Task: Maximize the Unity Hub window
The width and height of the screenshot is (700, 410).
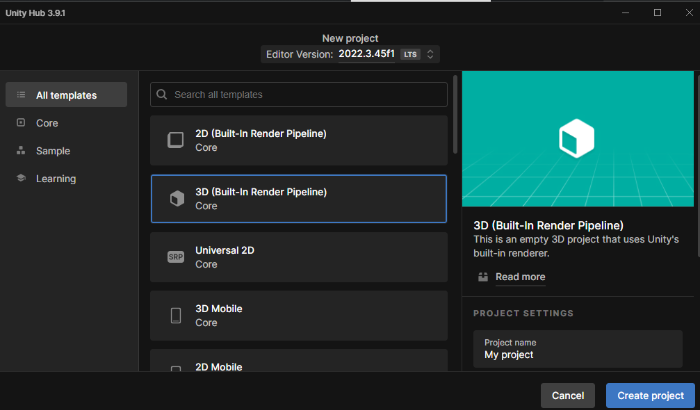Action: coord(657,13)
